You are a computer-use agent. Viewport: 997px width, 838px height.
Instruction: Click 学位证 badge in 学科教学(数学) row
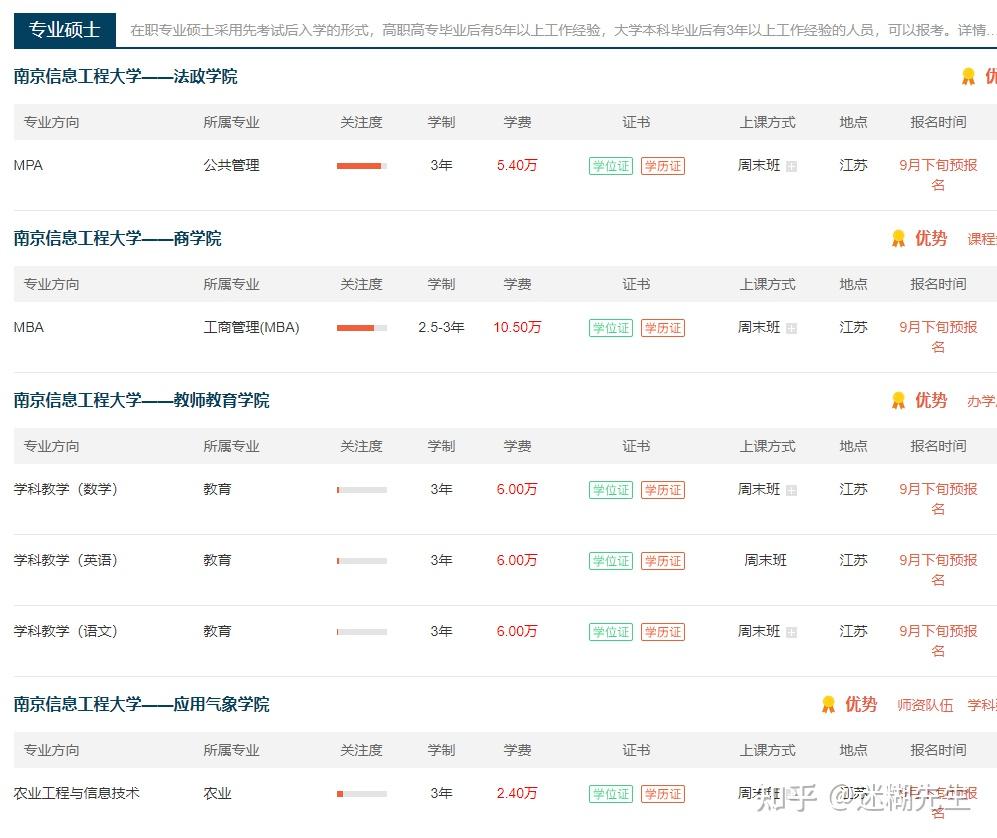coord(611,490)
